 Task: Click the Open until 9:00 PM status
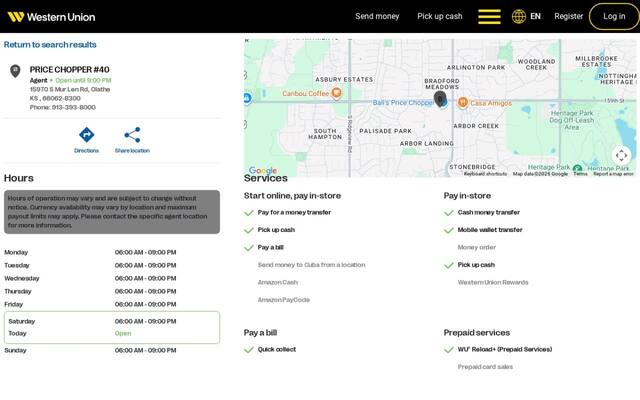(83, 80)
